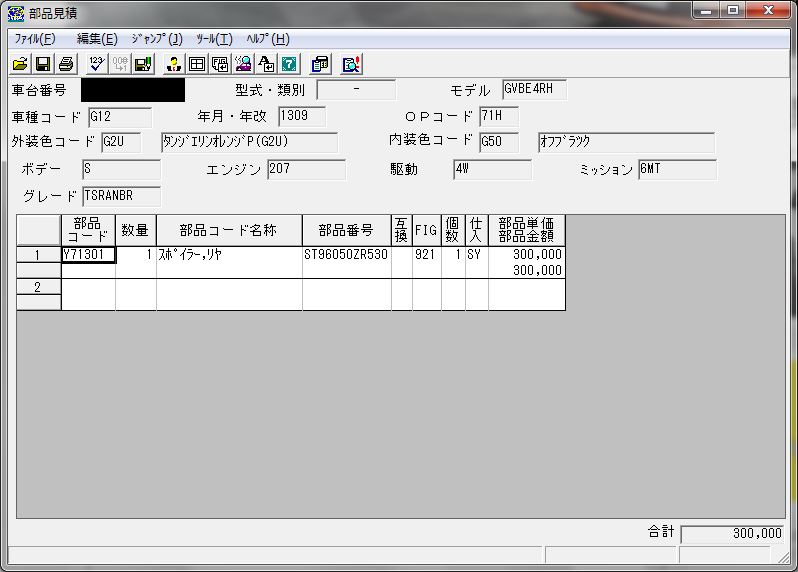Click the printer icon in toolbar
Image resolution: width=798 pixels, height=572 pixels.
(66, 64)
